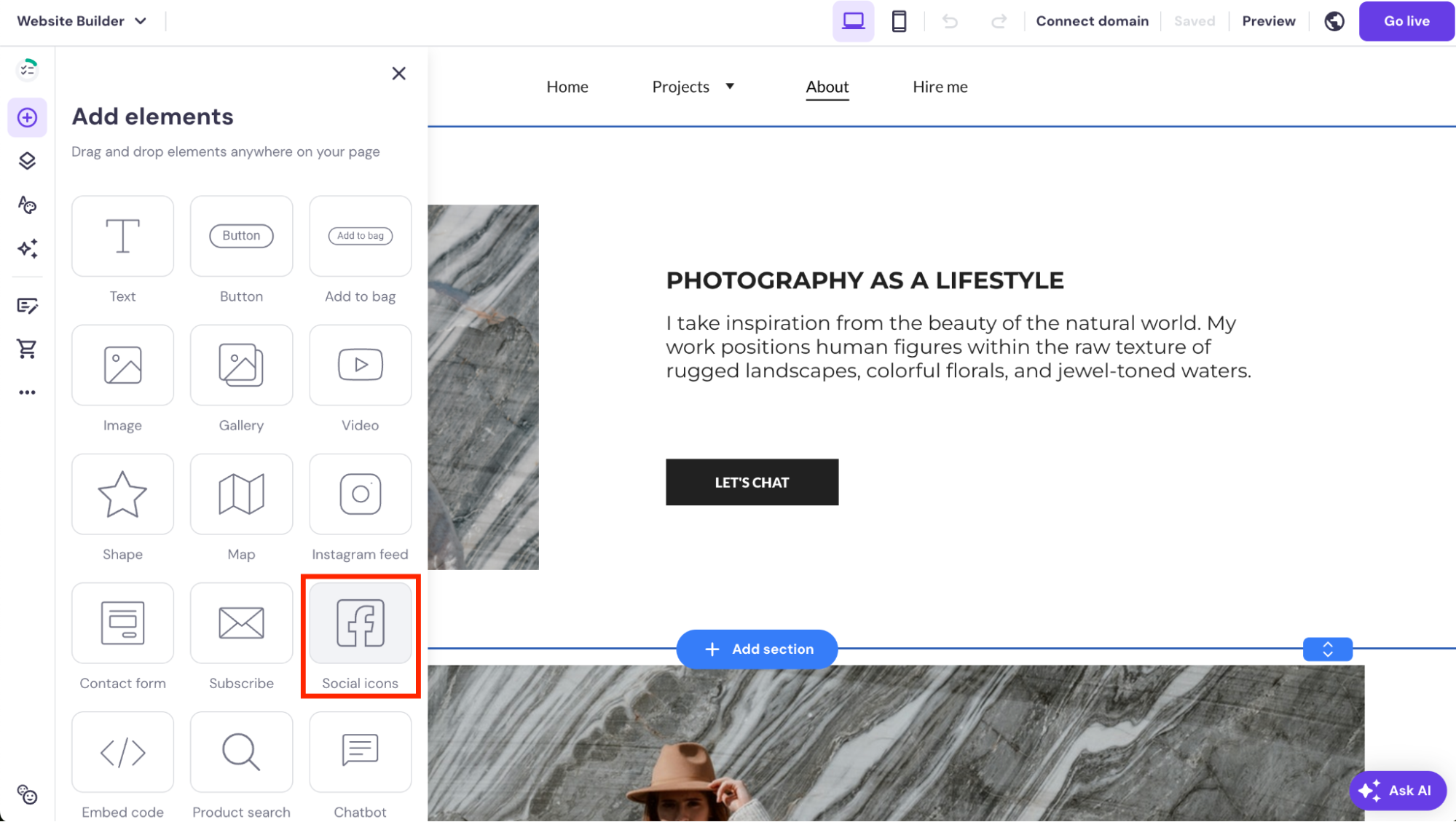Close the Add elements panel

point(398,73)
